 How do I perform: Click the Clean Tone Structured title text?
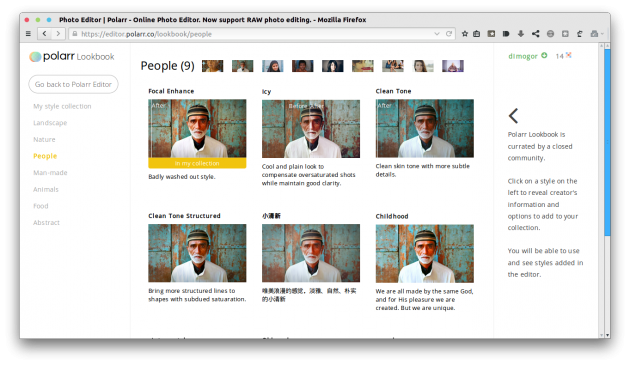point(184,216)
